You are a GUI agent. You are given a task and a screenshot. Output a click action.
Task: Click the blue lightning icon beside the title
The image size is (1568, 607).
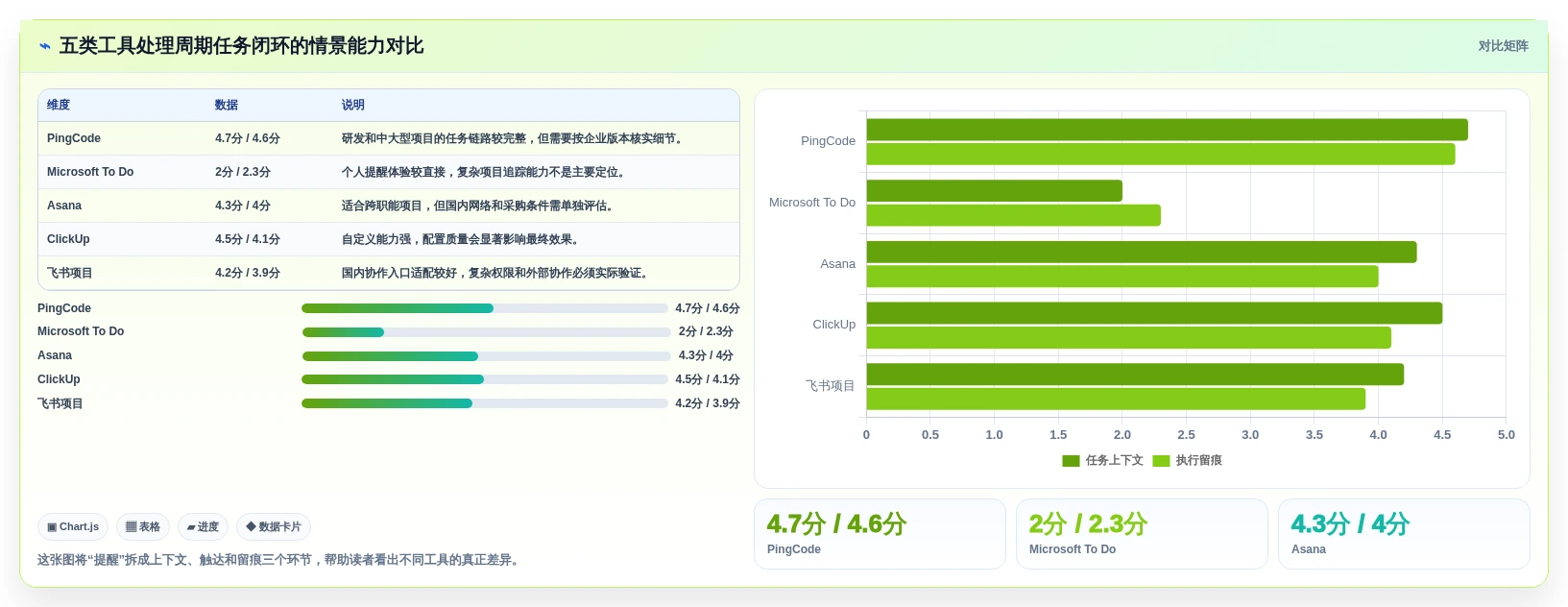click(x=44, y=46)
